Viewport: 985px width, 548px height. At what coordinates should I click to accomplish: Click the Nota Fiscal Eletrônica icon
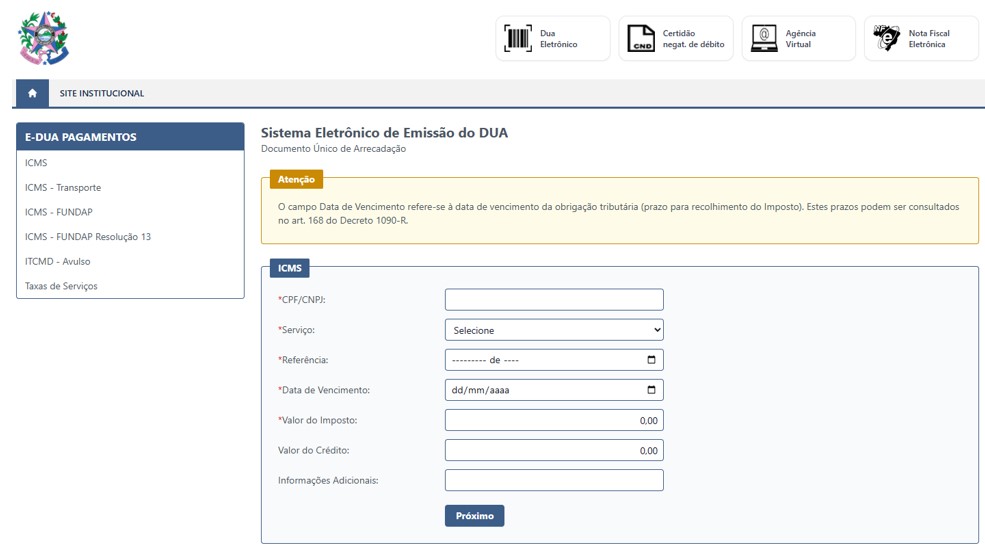[x=887, y=39]
